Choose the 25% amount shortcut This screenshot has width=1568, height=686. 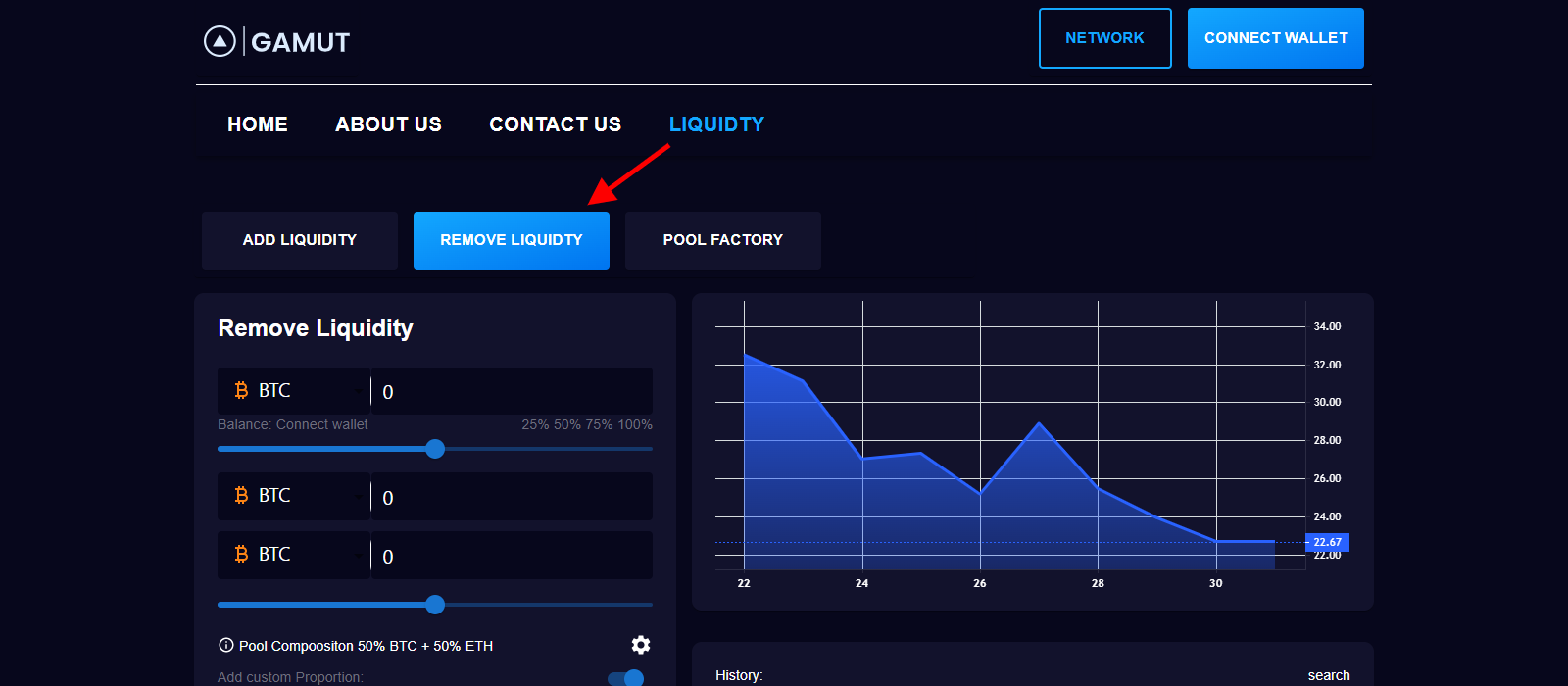535,424
